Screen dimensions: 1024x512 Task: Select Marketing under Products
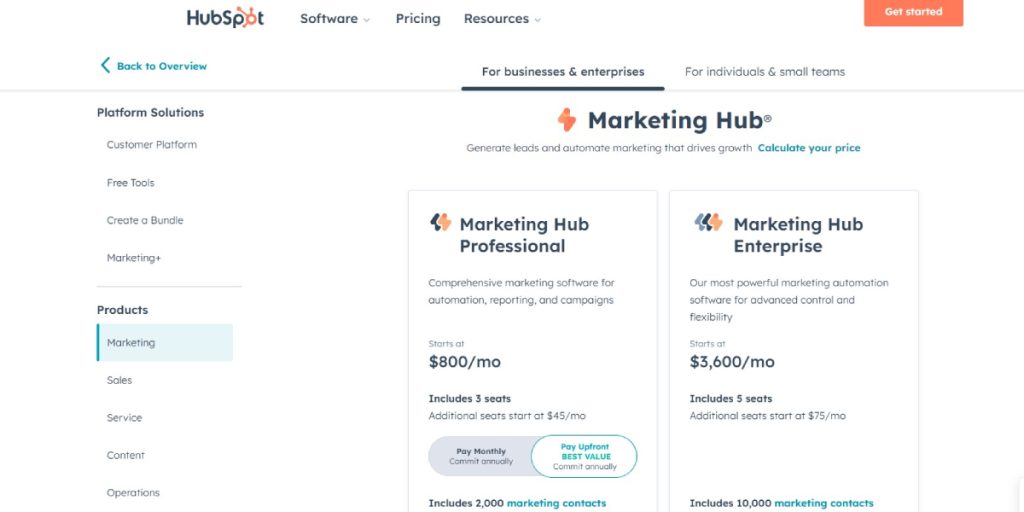coord(165,342)
